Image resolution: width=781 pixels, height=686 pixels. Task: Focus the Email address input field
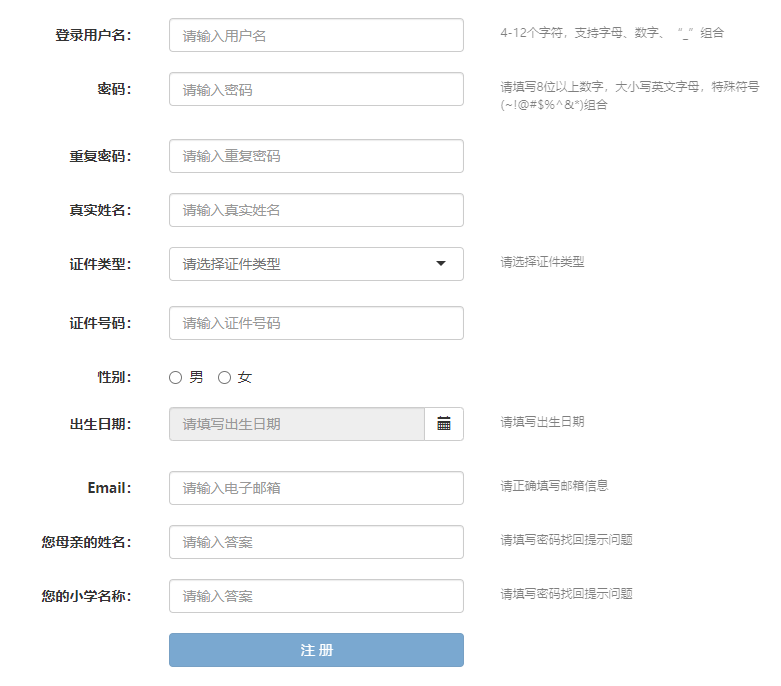316,488
